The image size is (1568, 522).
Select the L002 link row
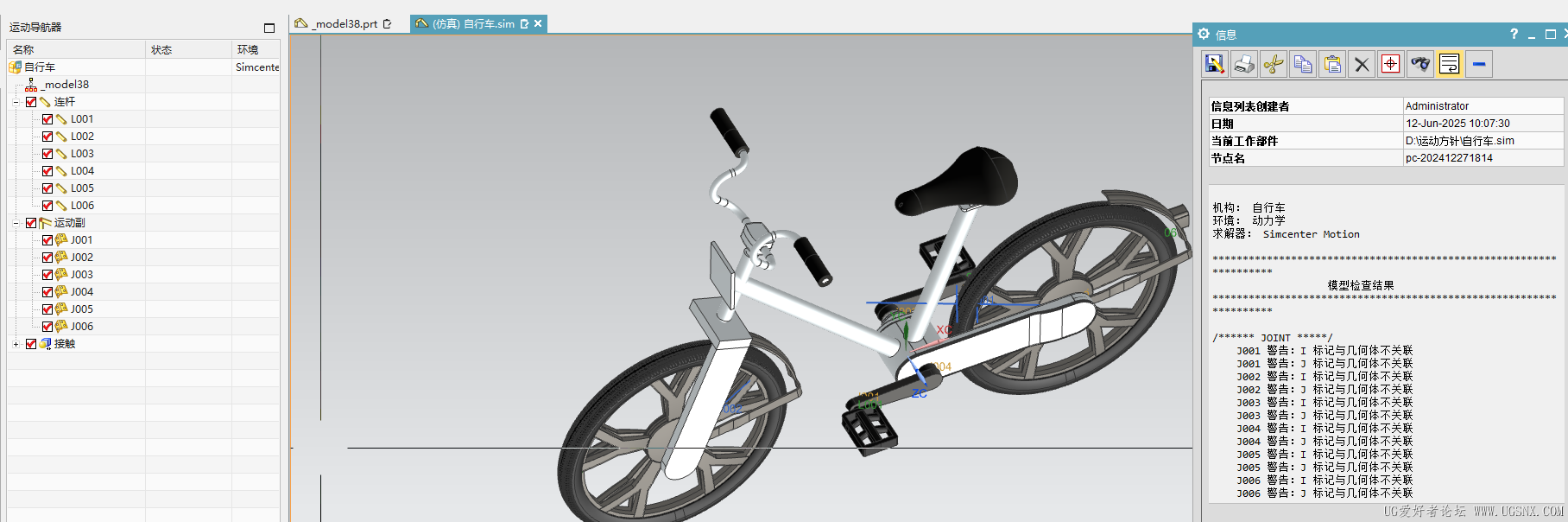(x=143, y=136)
